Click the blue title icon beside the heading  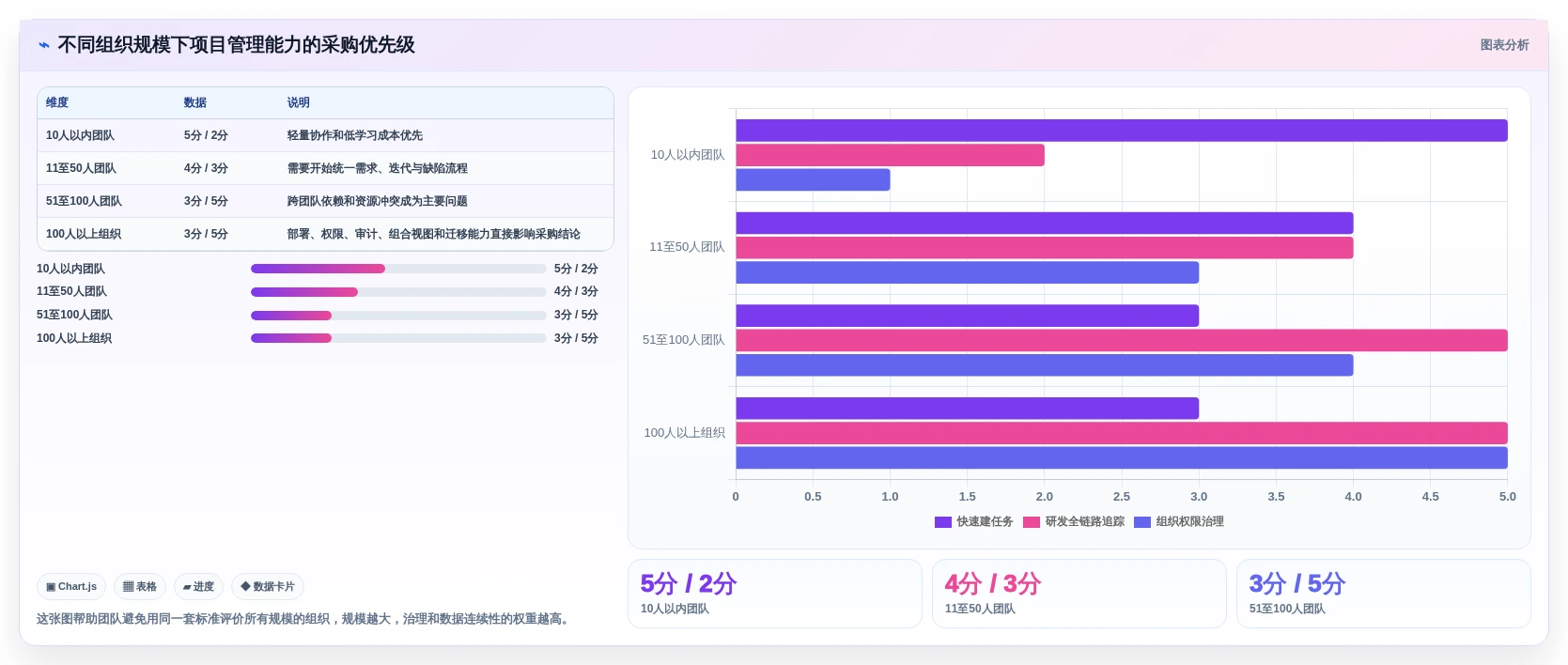point(44,45)
